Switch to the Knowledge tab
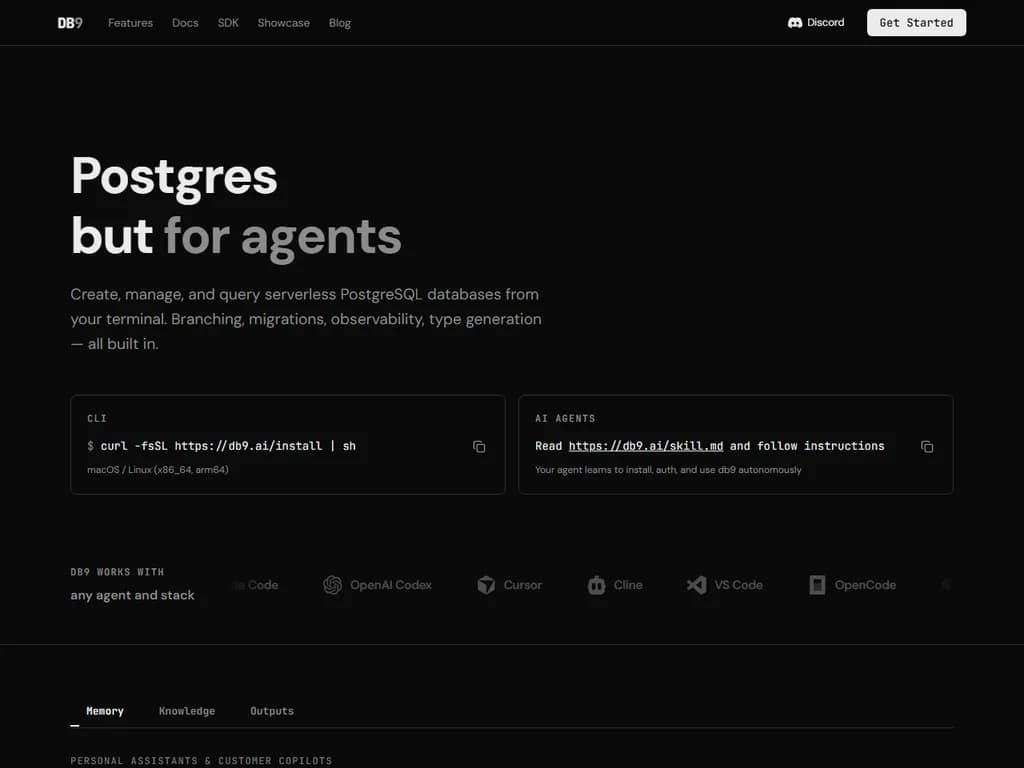Image resolution: width=1024 pixels, height=768 pixels. [187, 711]
